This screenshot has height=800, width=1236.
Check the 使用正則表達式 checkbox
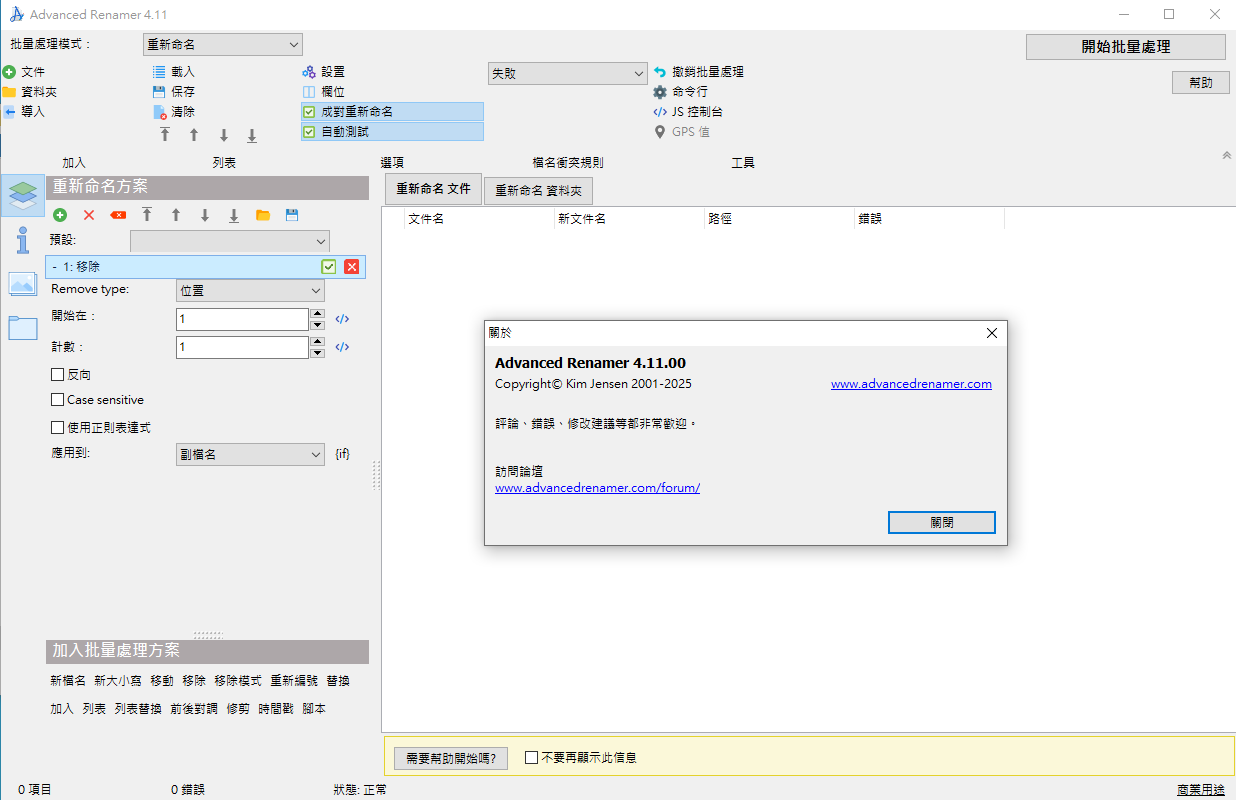[x=58, y=428]
